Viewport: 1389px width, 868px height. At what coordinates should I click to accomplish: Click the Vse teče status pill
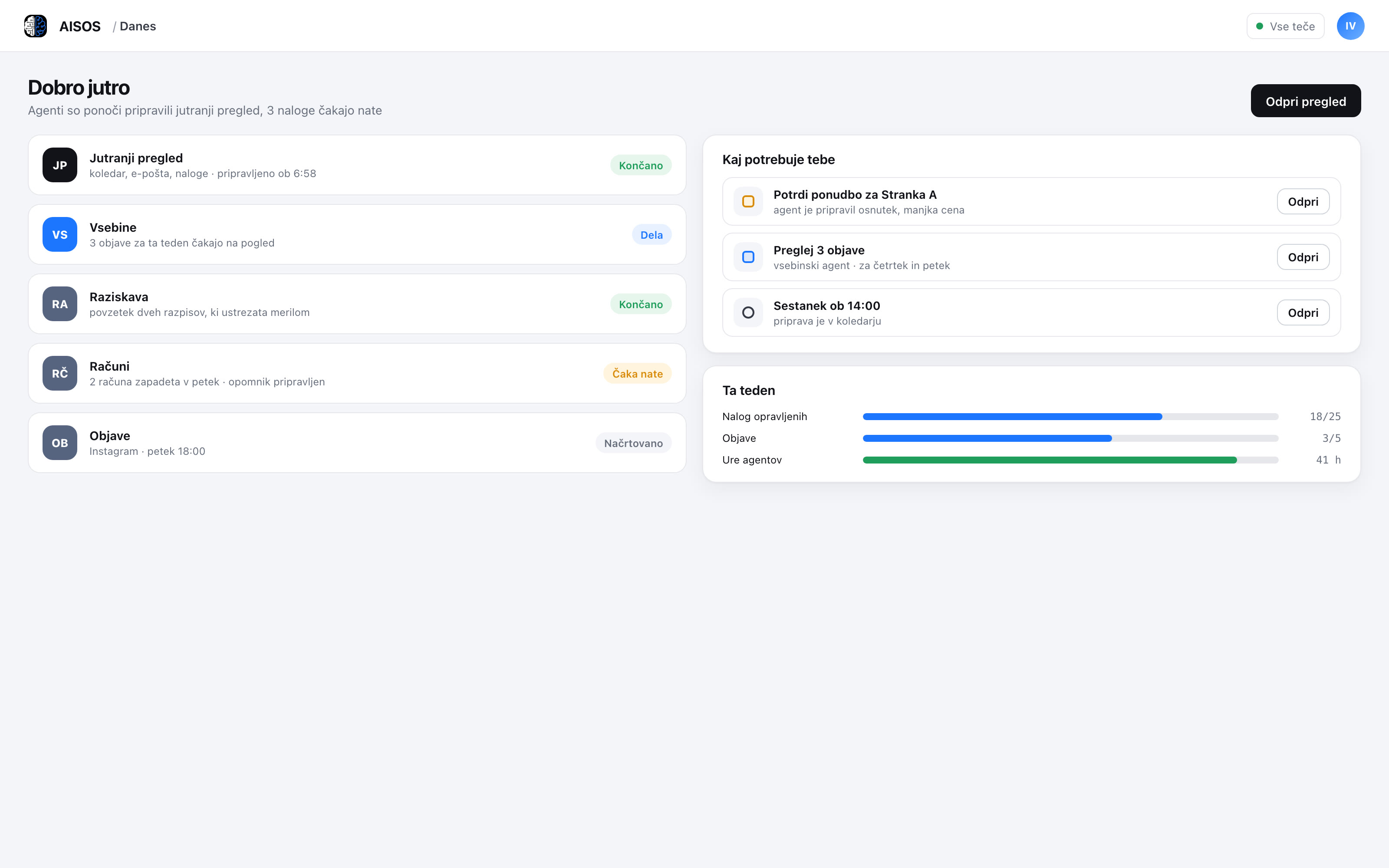tap(1285, 26)
